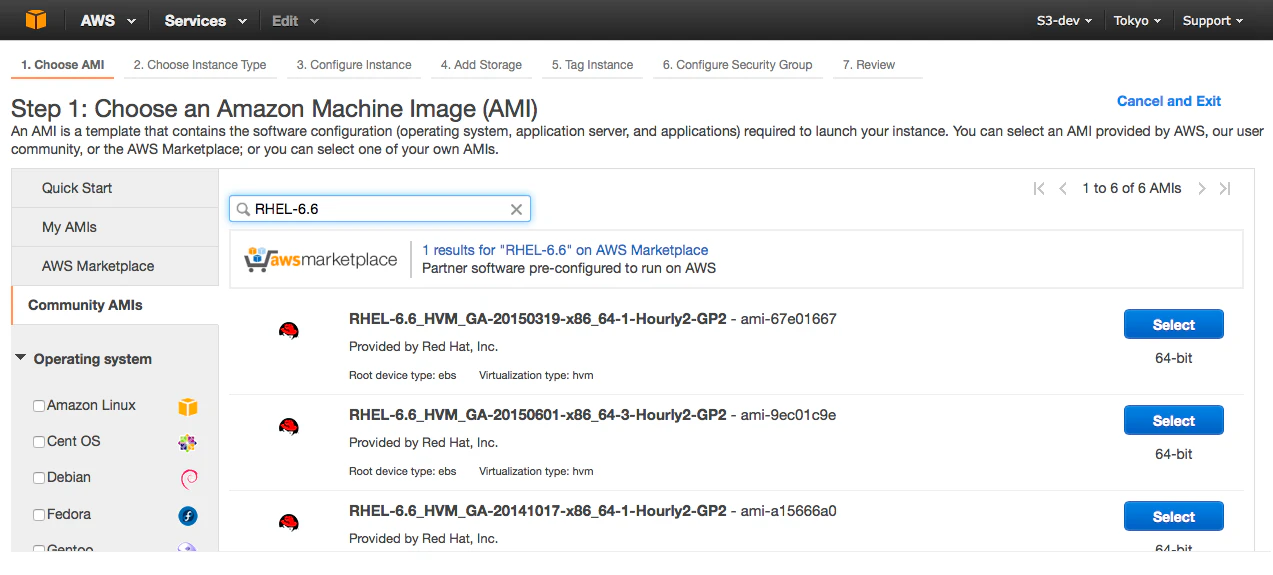Go to step 6 Configure Security Group
The width and height of the screenshot is (1273, 575).
[x=737, y=65]
